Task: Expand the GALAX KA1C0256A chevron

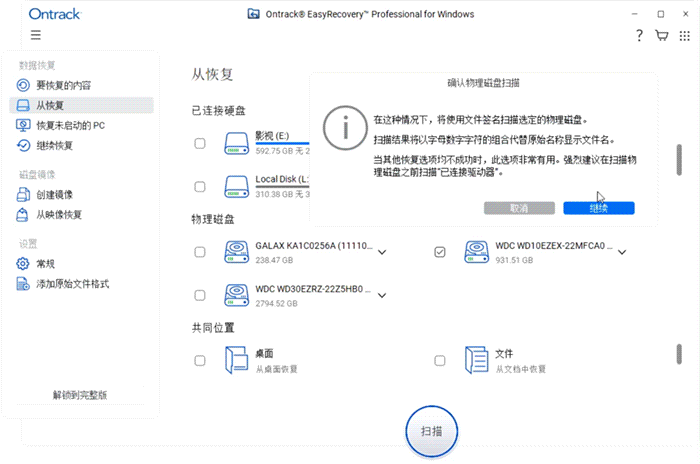Action: pos(382,252)
